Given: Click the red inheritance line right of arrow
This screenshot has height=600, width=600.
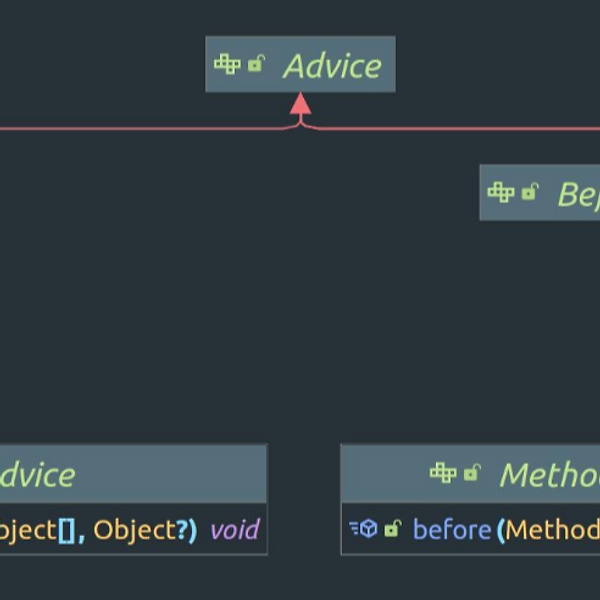Looking at the screenshot, I should [x=459, y=129].
